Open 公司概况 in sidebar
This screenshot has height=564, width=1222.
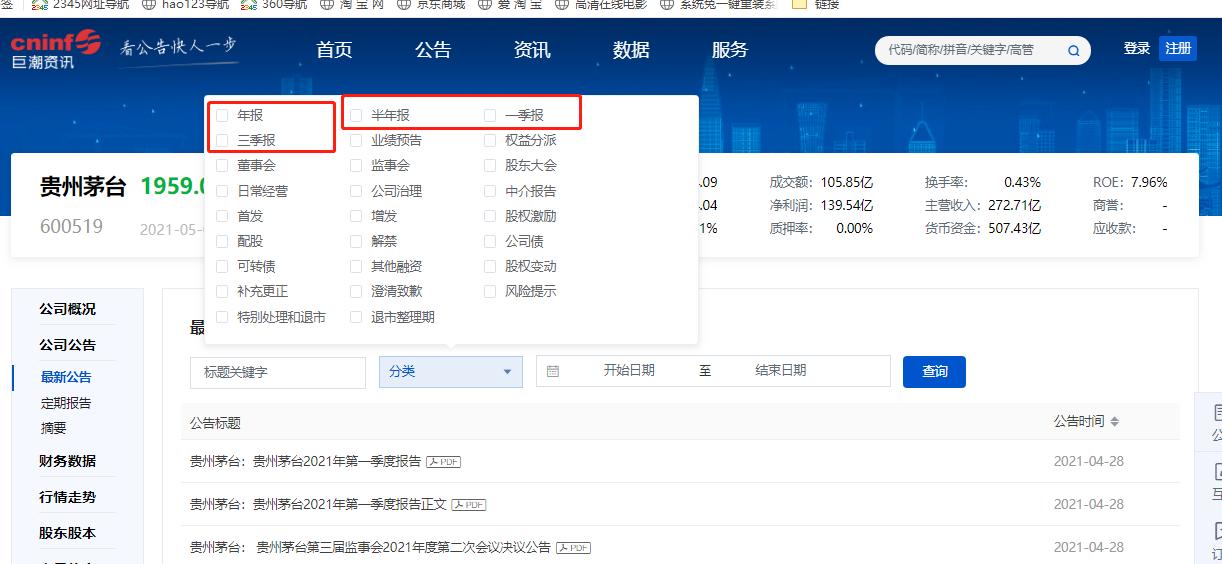[x=68, y=309]
